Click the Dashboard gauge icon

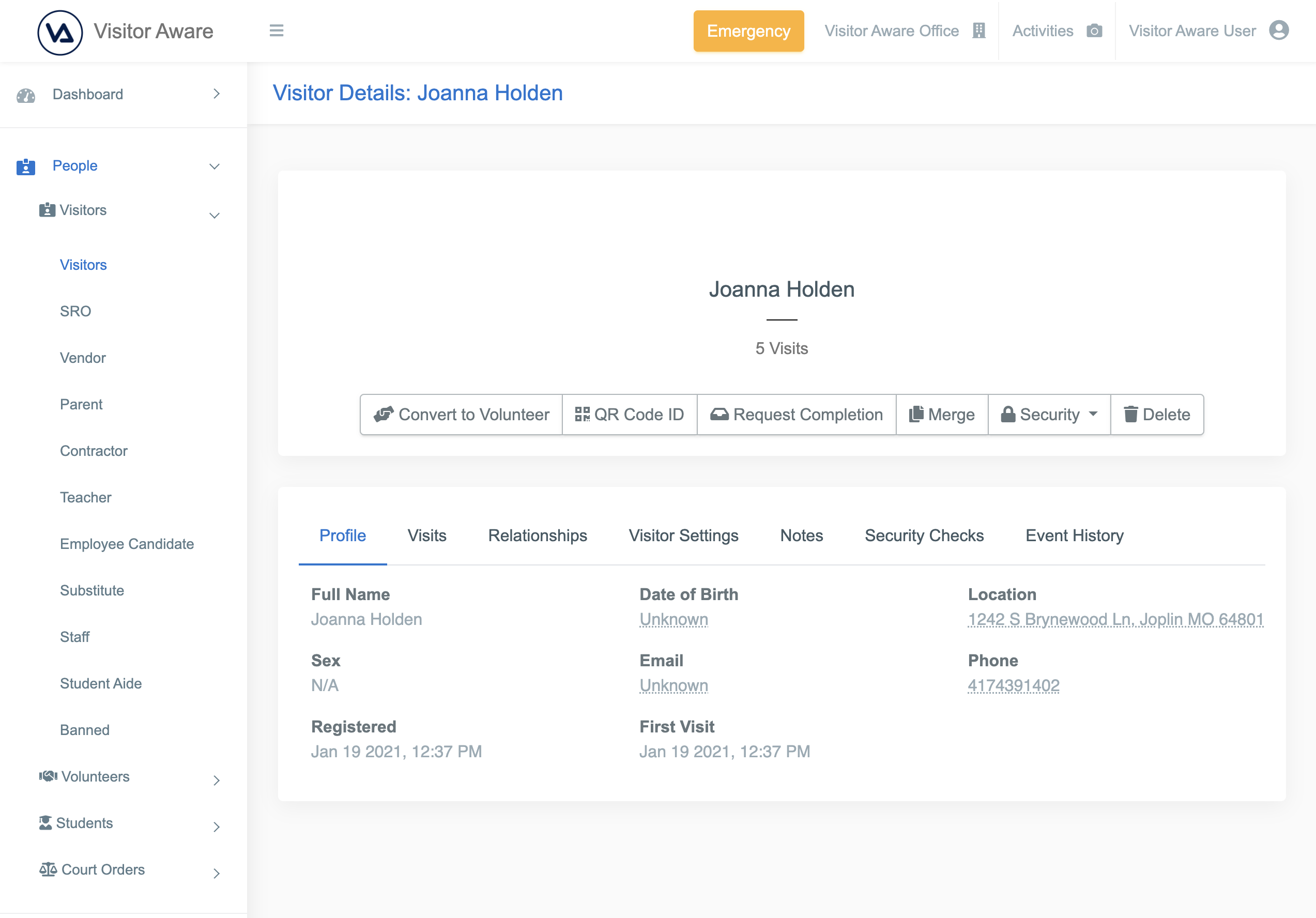point(26,95)
